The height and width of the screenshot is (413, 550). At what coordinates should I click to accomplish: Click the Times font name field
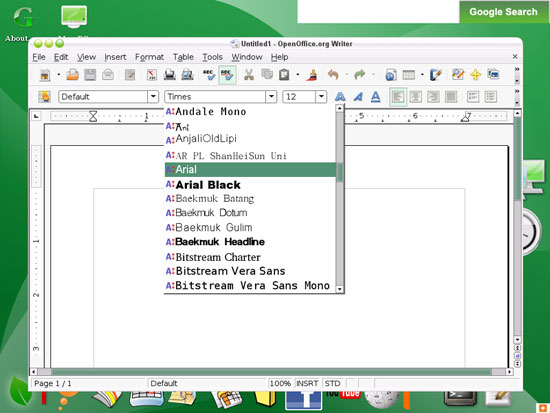215,97
